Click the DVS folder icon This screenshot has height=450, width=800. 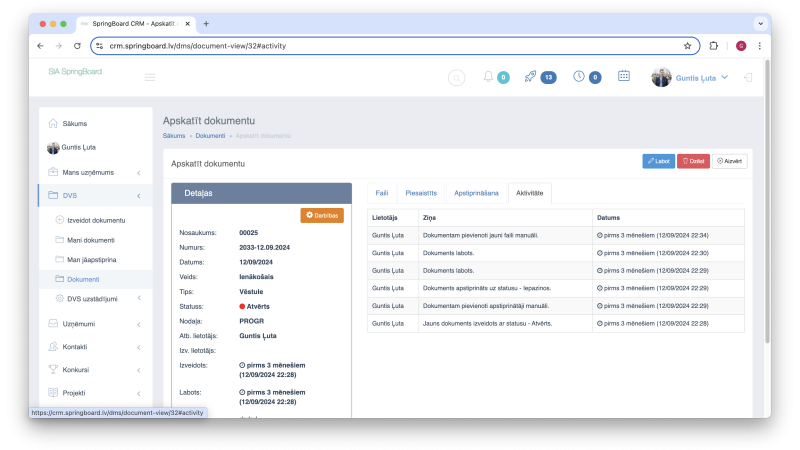[53, 195]
